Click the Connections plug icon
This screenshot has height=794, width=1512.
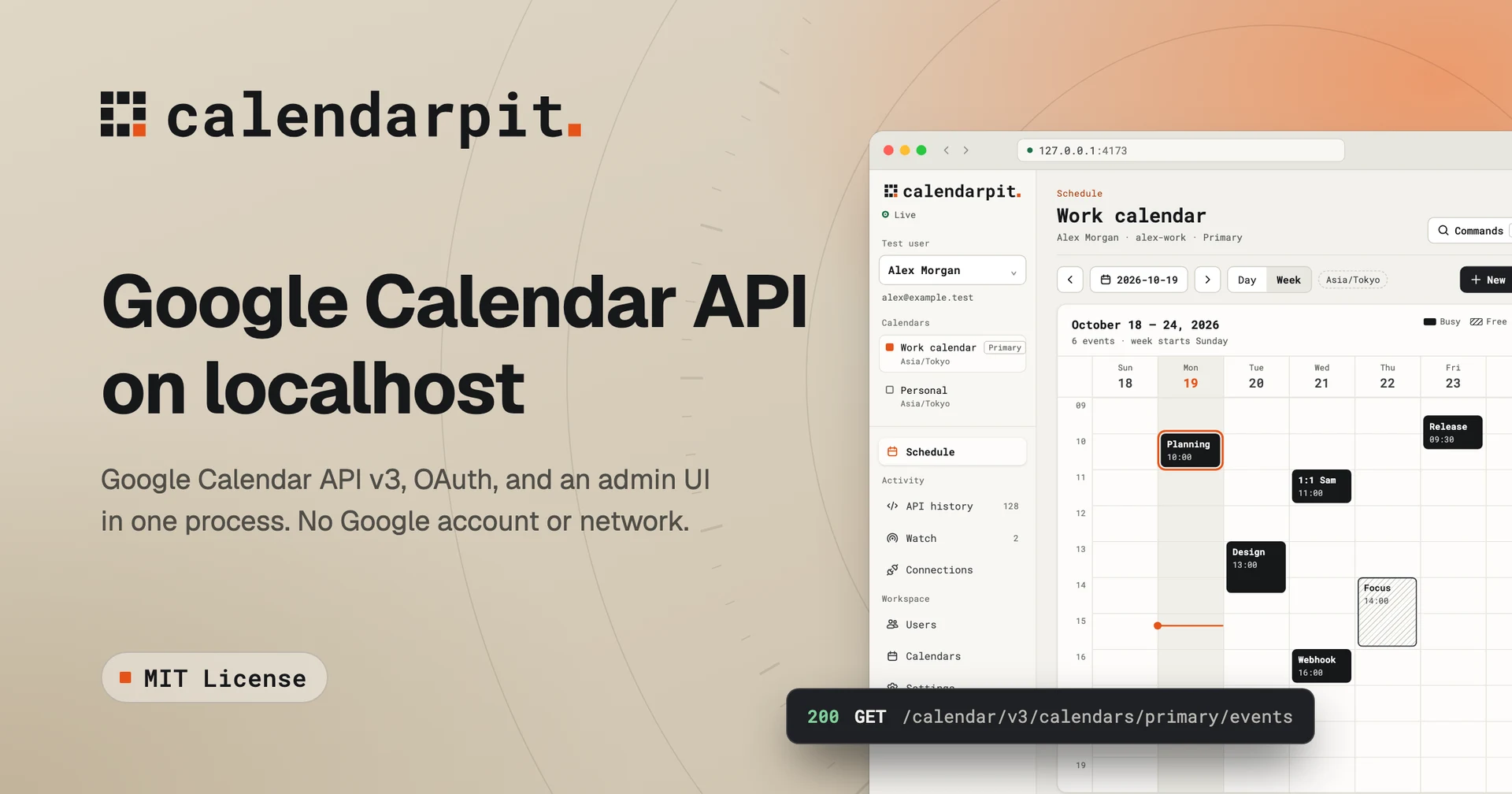tap(892, 570)
